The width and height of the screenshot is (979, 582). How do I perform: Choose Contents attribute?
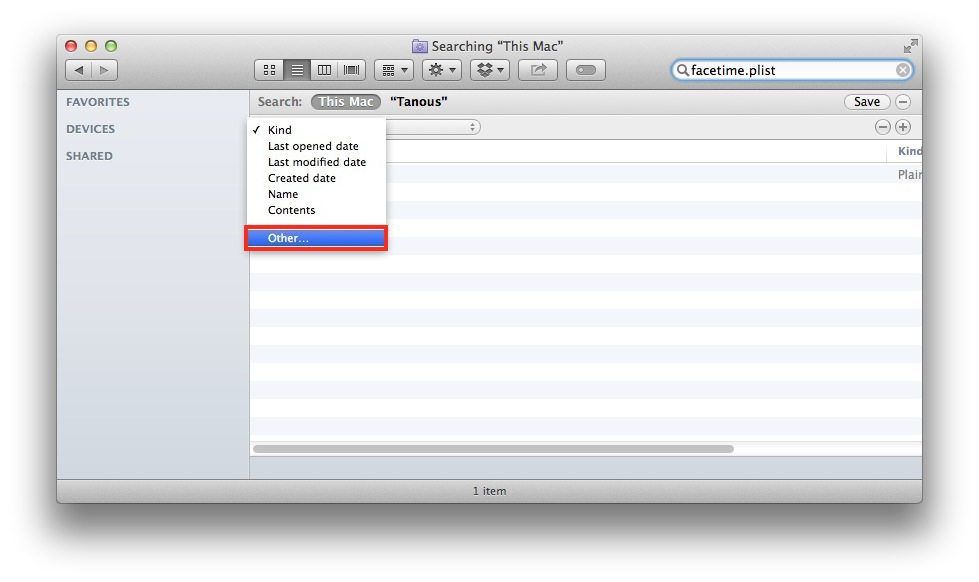click(x=316, y=210)
